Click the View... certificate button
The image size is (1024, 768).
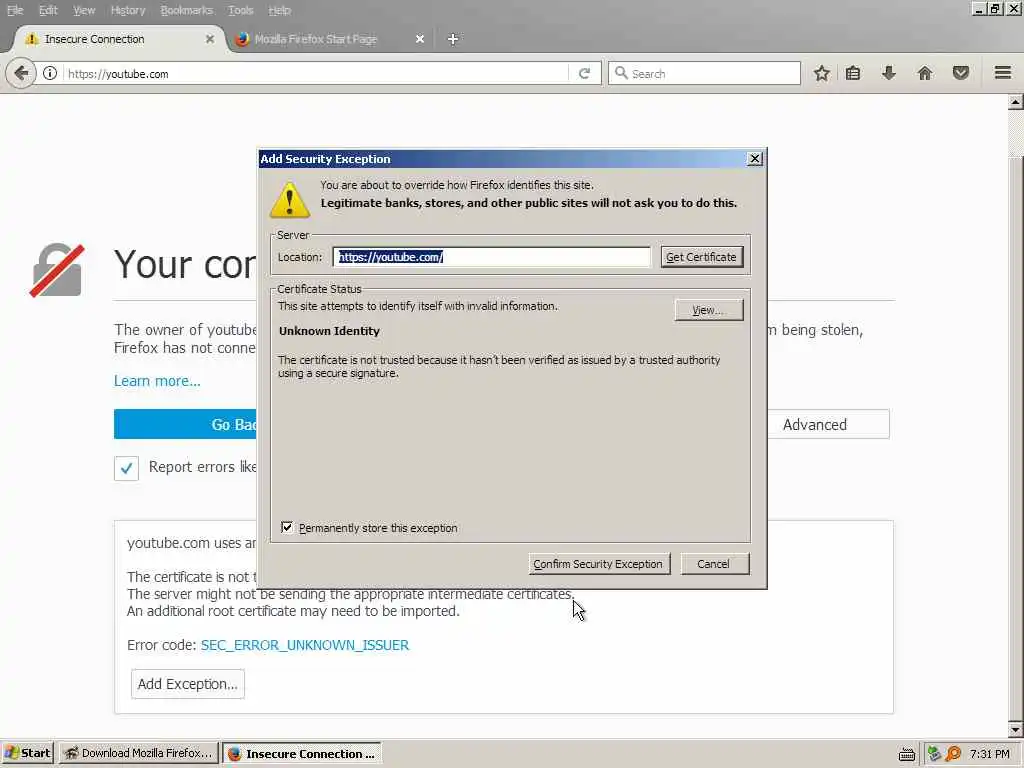709,310
